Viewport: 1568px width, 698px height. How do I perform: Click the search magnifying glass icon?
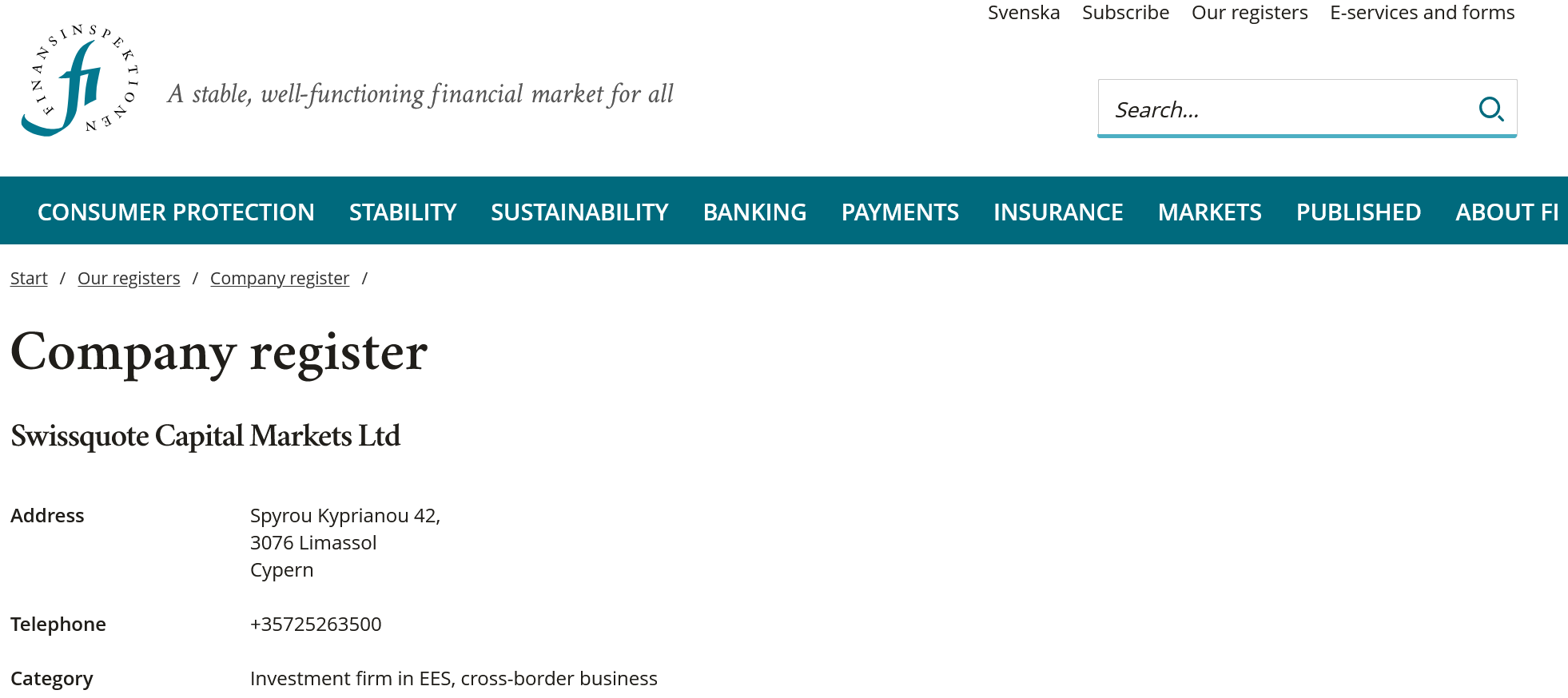point(1491,109)
